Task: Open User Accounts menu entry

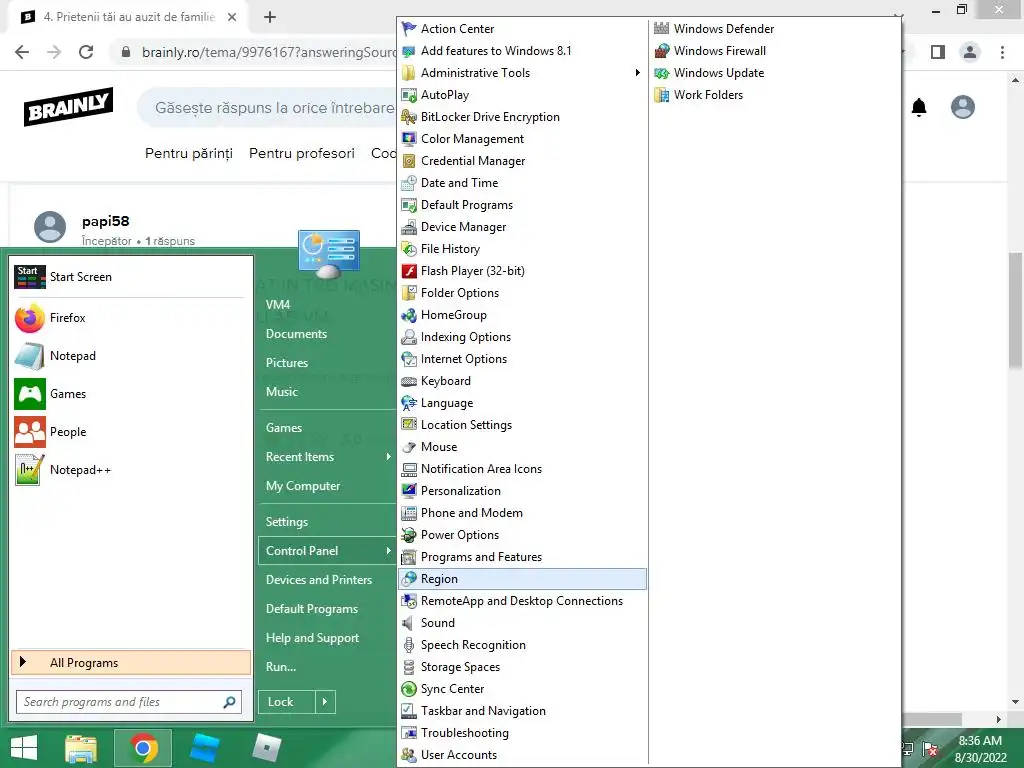Action: coord(522,755)
